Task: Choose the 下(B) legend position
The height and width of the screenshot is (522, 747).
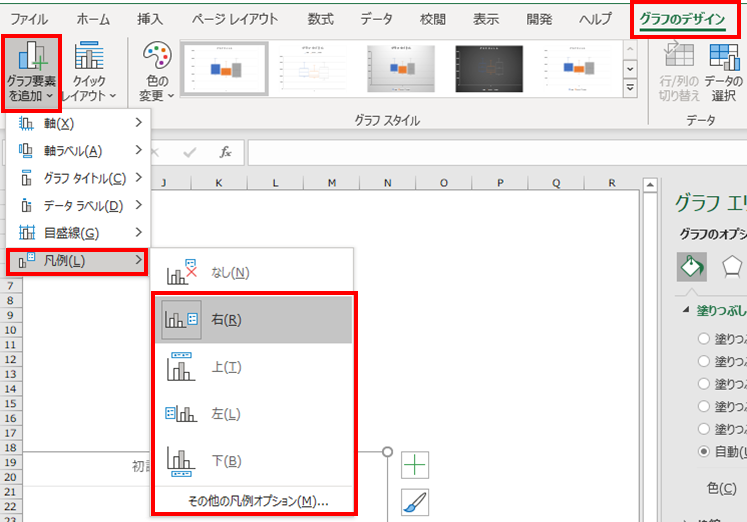Action: tap(253, 461)
